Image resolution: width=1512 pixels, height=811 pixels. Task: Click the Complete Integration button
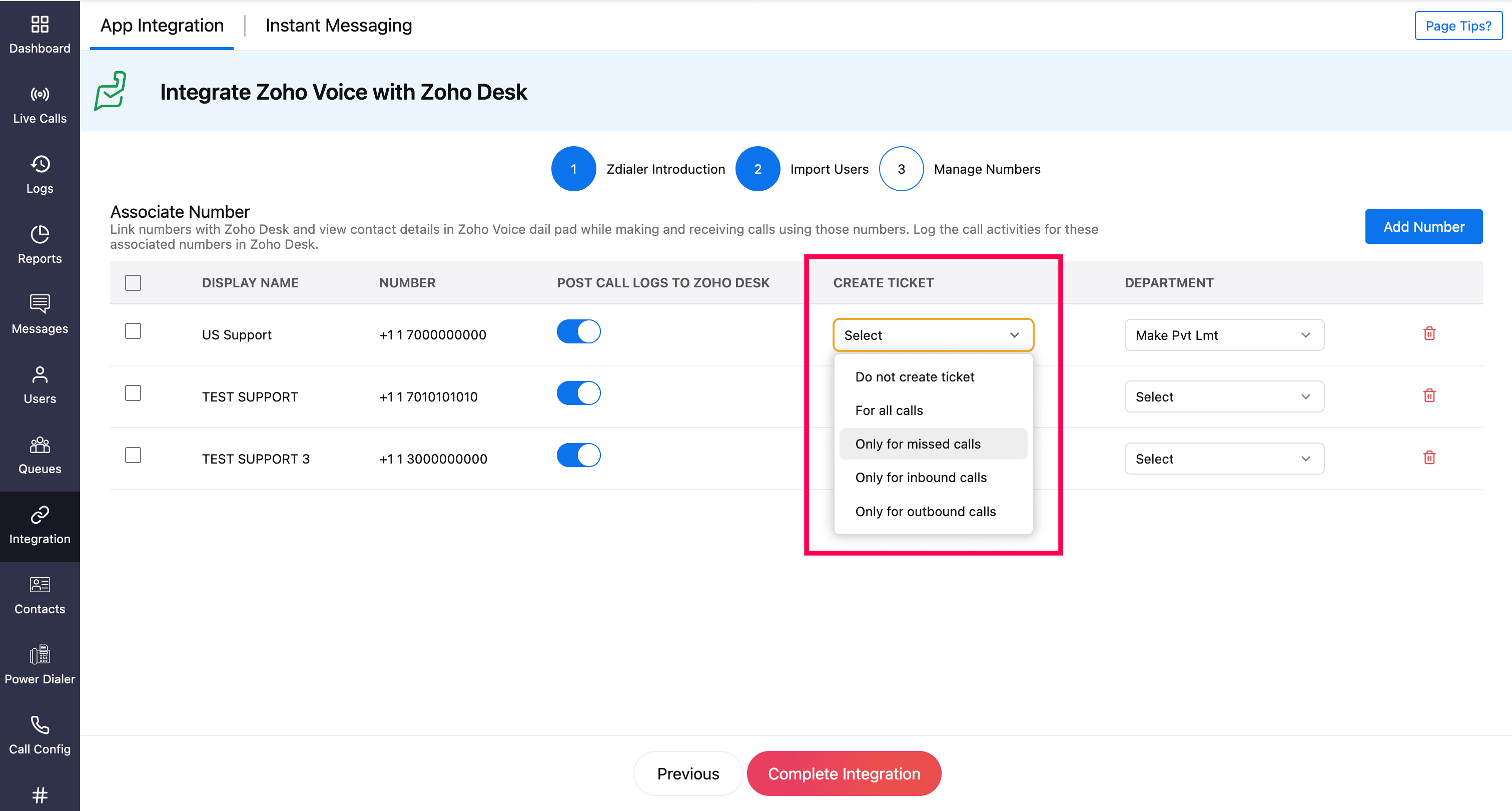point(844,773)
